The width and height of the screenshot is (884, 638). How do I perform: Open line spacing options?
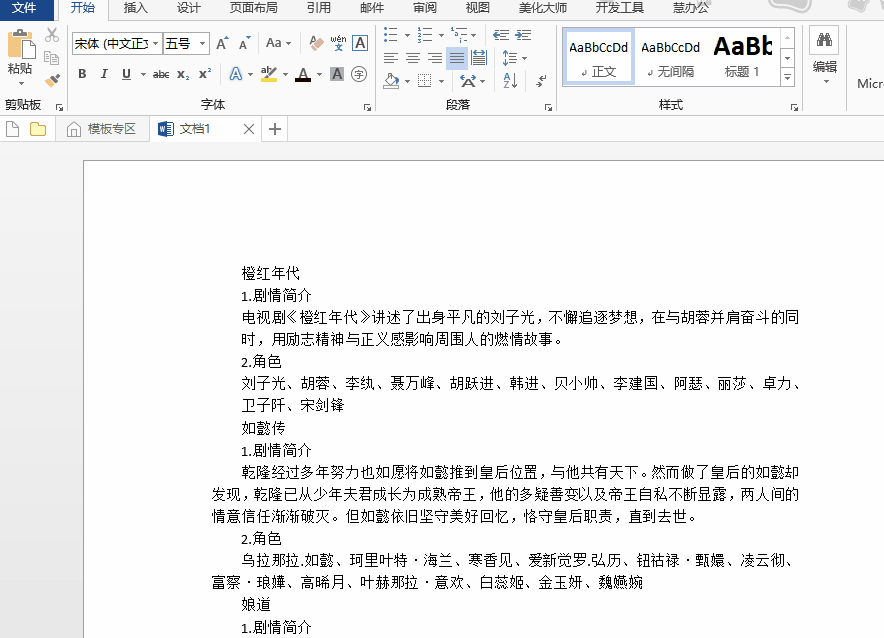point(514,57)
